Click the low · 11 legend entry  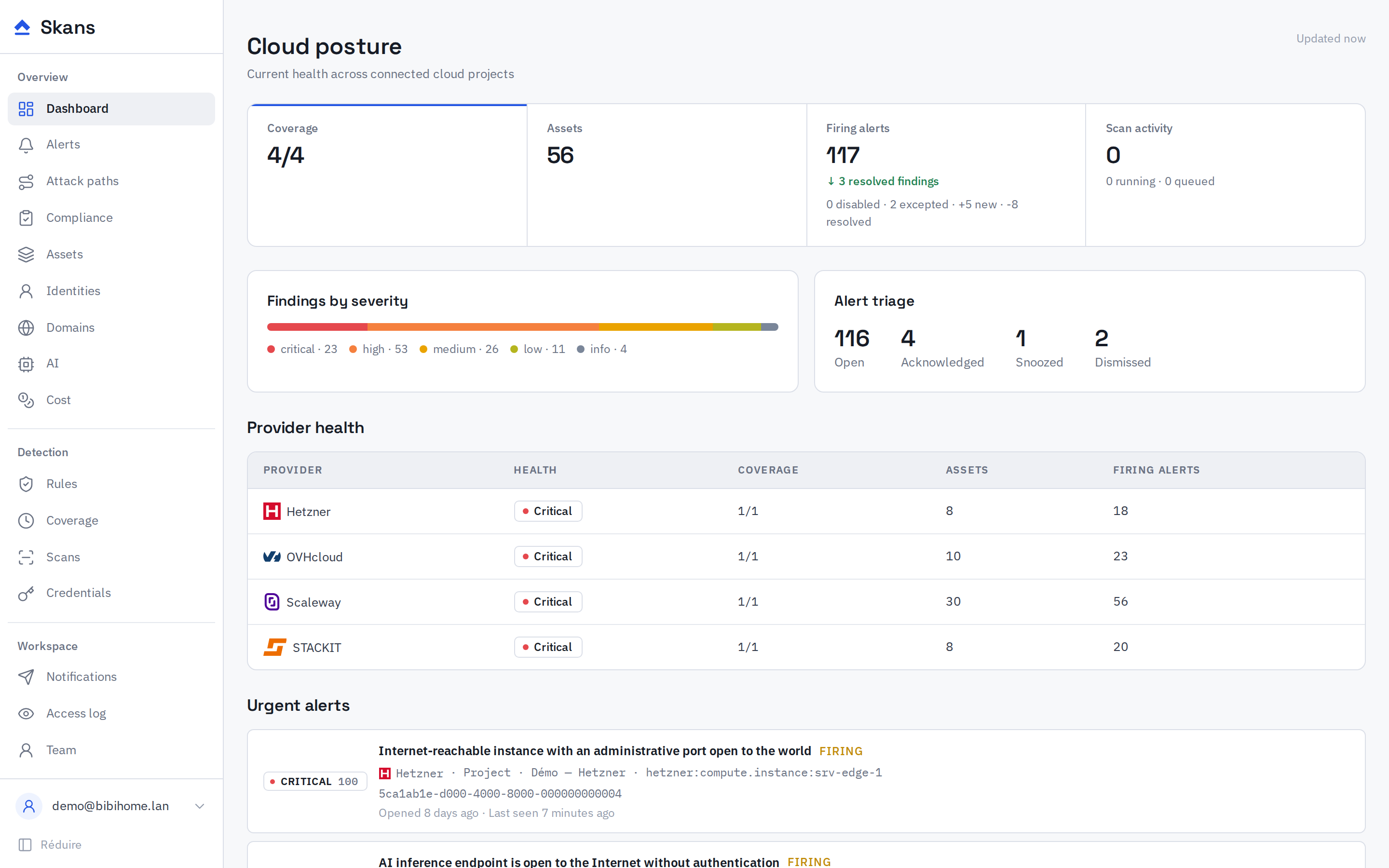[538, 349]
